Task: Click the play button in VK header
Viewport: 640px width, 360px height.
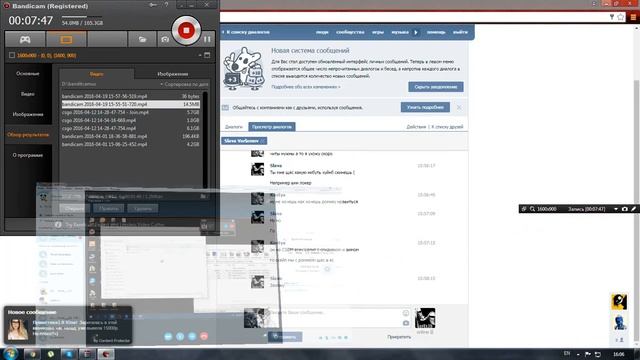Action: point(416,32)
